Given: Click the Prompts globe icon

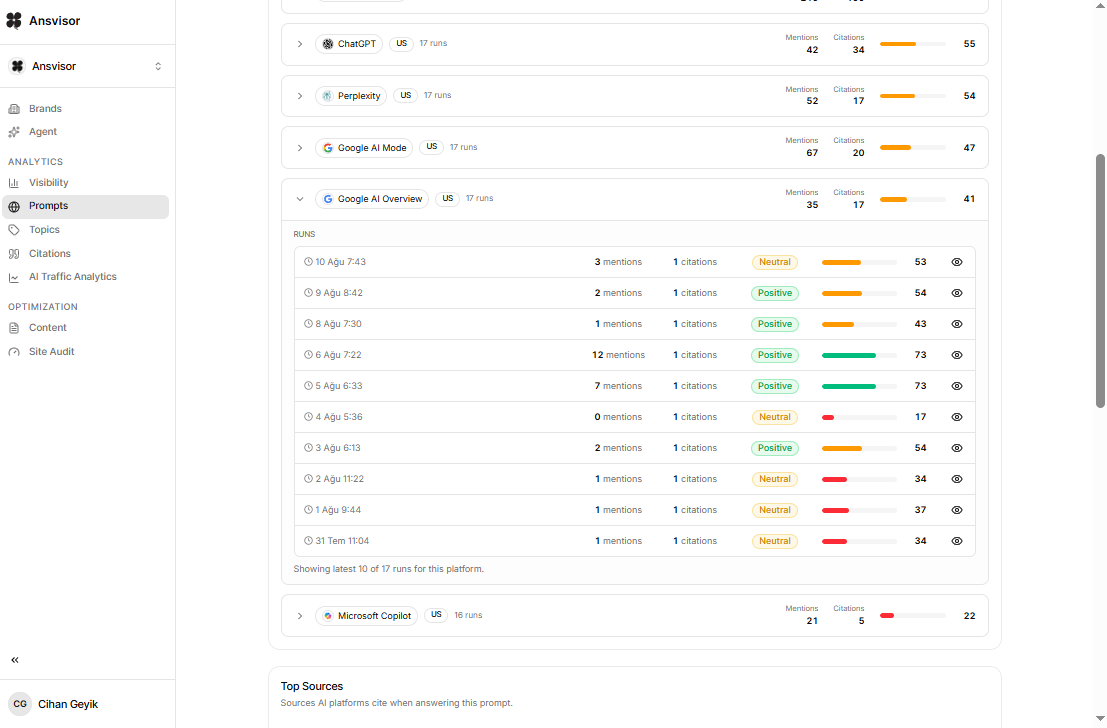Looking at the screenshot, I should click(14, 206).
